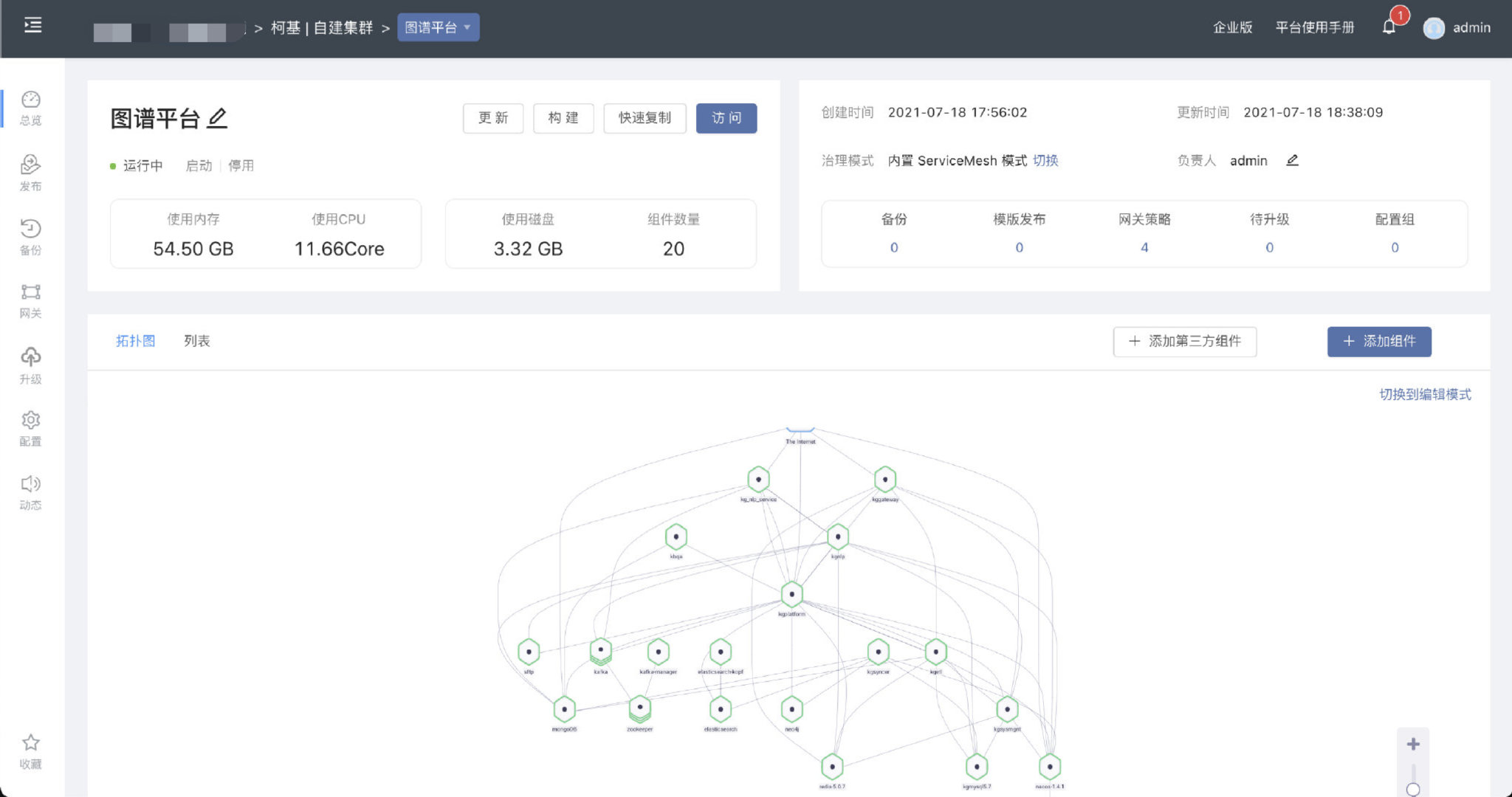
Task: Edit the 图谱平台 title with pencil icon
Action: click(217, 118)
